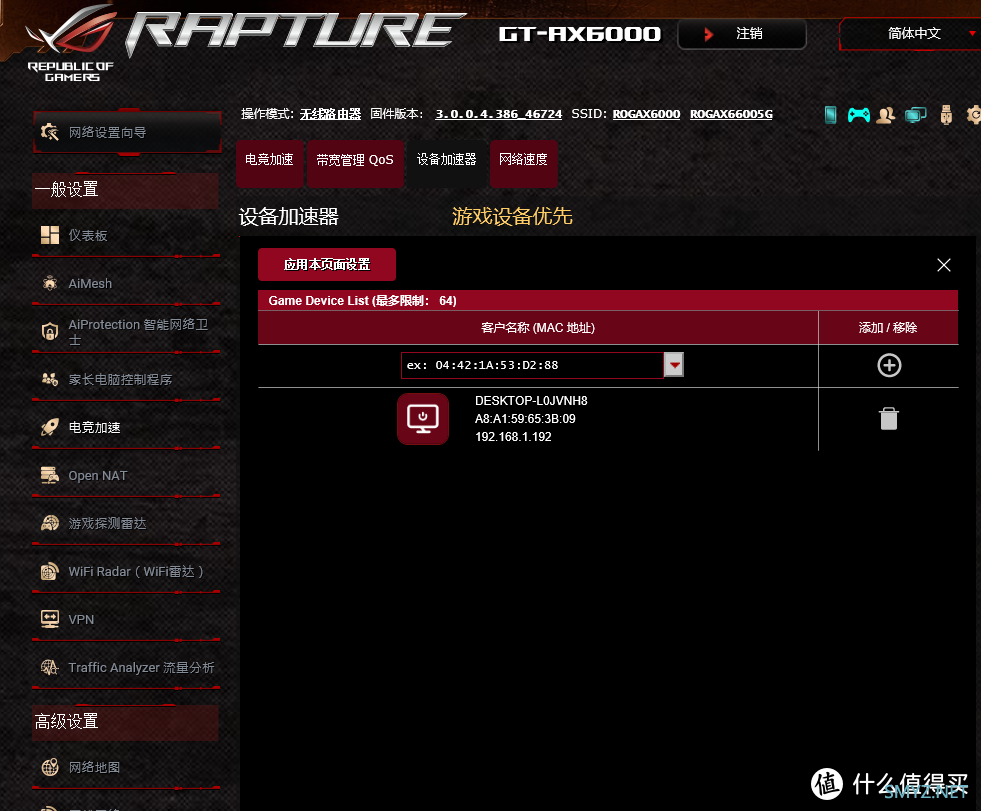Open the 无线路由器 operation mode link
981x811 pixels.
coord(330,114)
